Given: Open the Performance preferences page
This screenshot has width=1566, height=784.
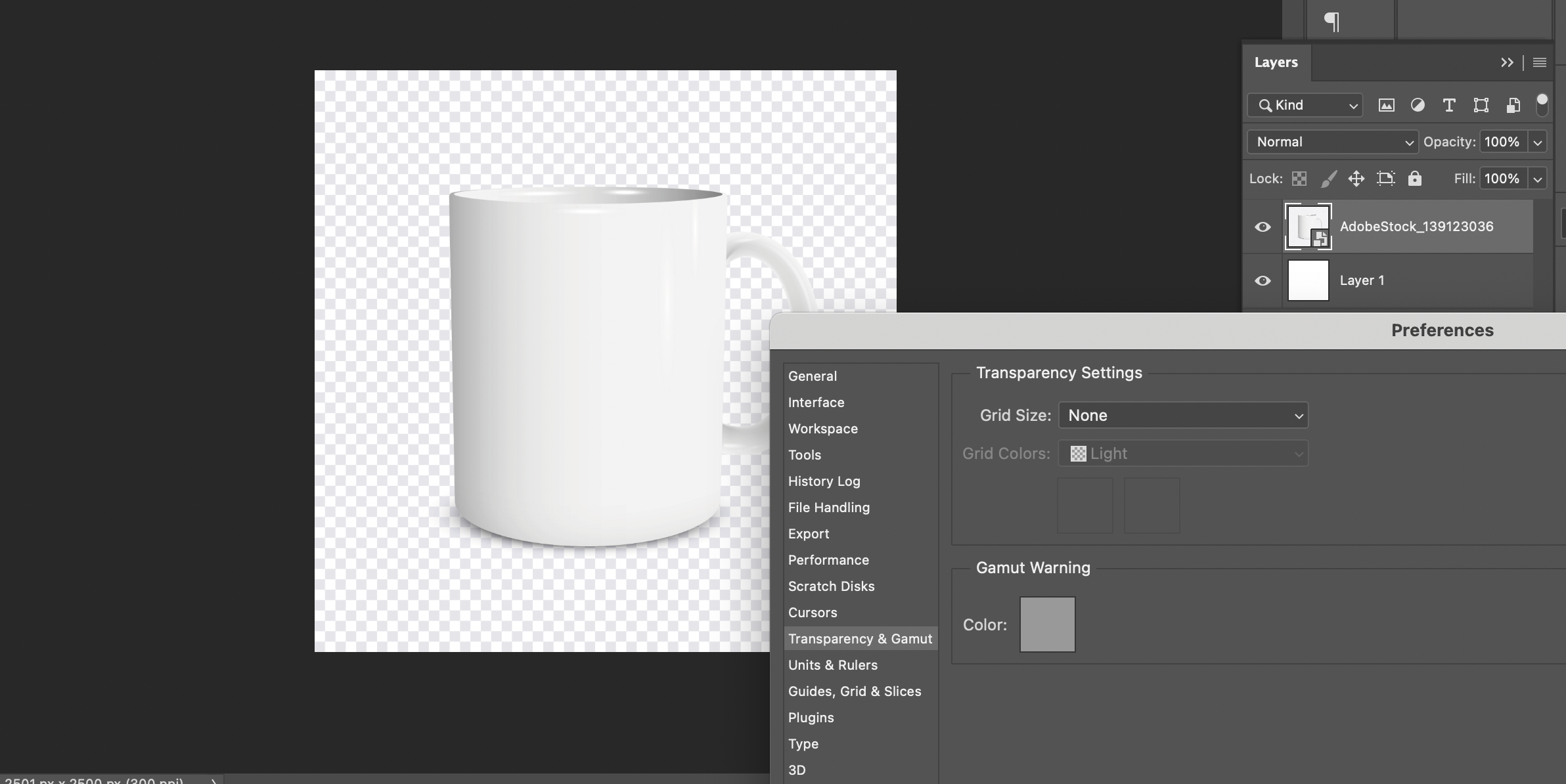Looking at the screenshot, I should click(828, 559).
